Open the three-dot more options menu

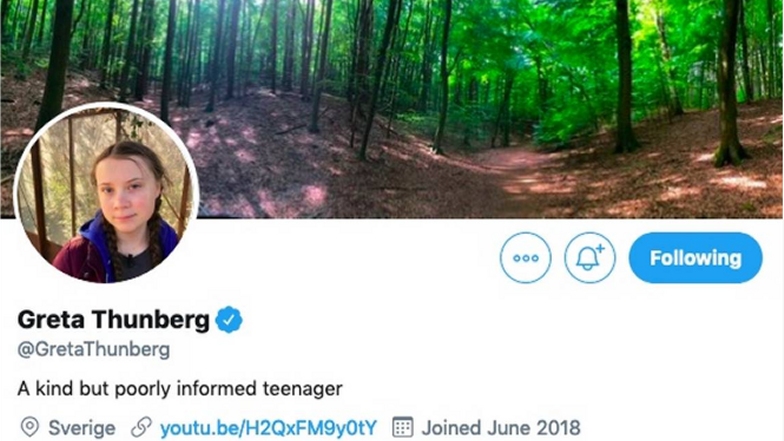[525, 258]
